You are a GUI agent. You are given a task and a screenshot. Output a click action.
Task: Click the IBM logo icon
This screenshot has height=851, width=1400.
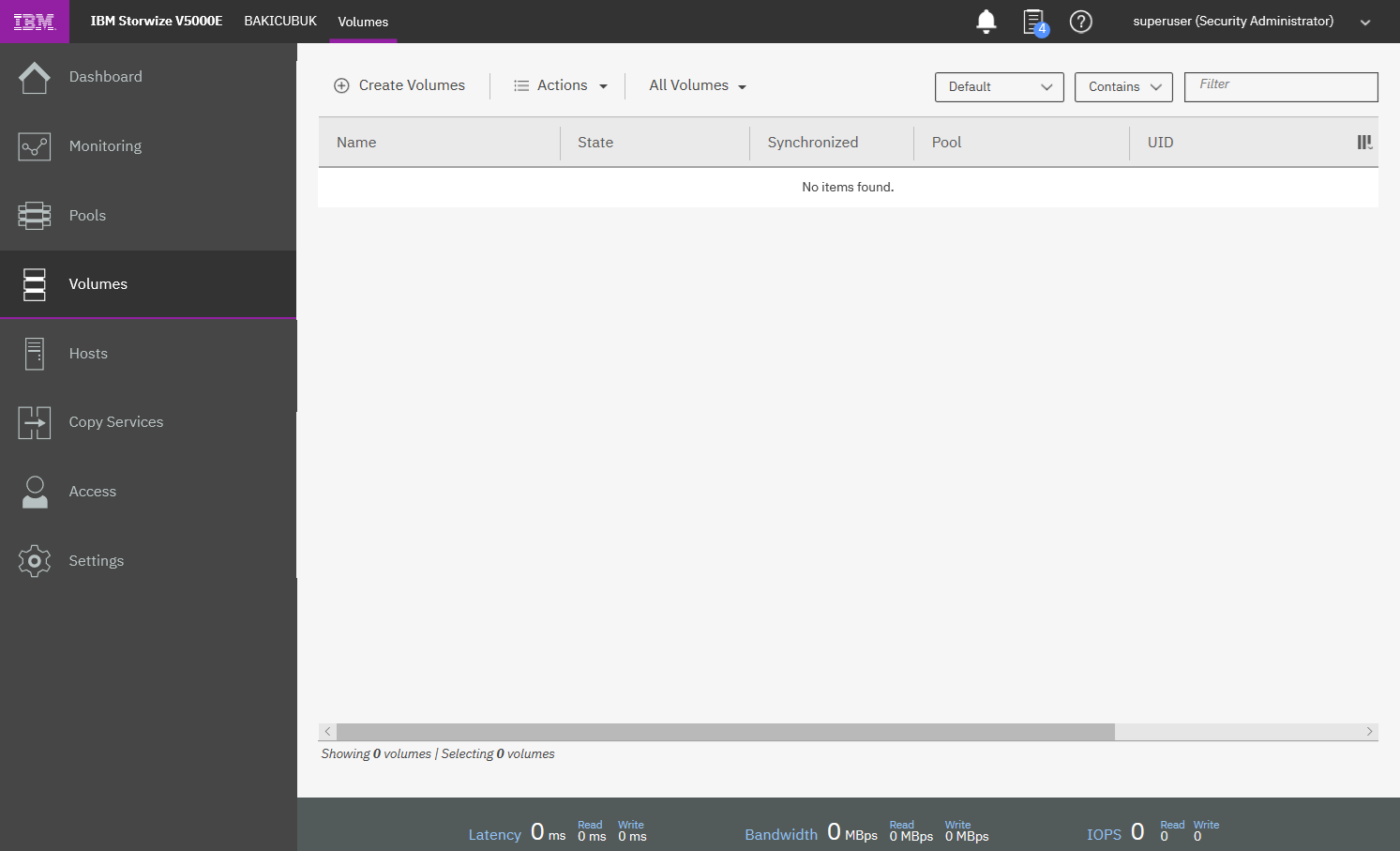35,22
